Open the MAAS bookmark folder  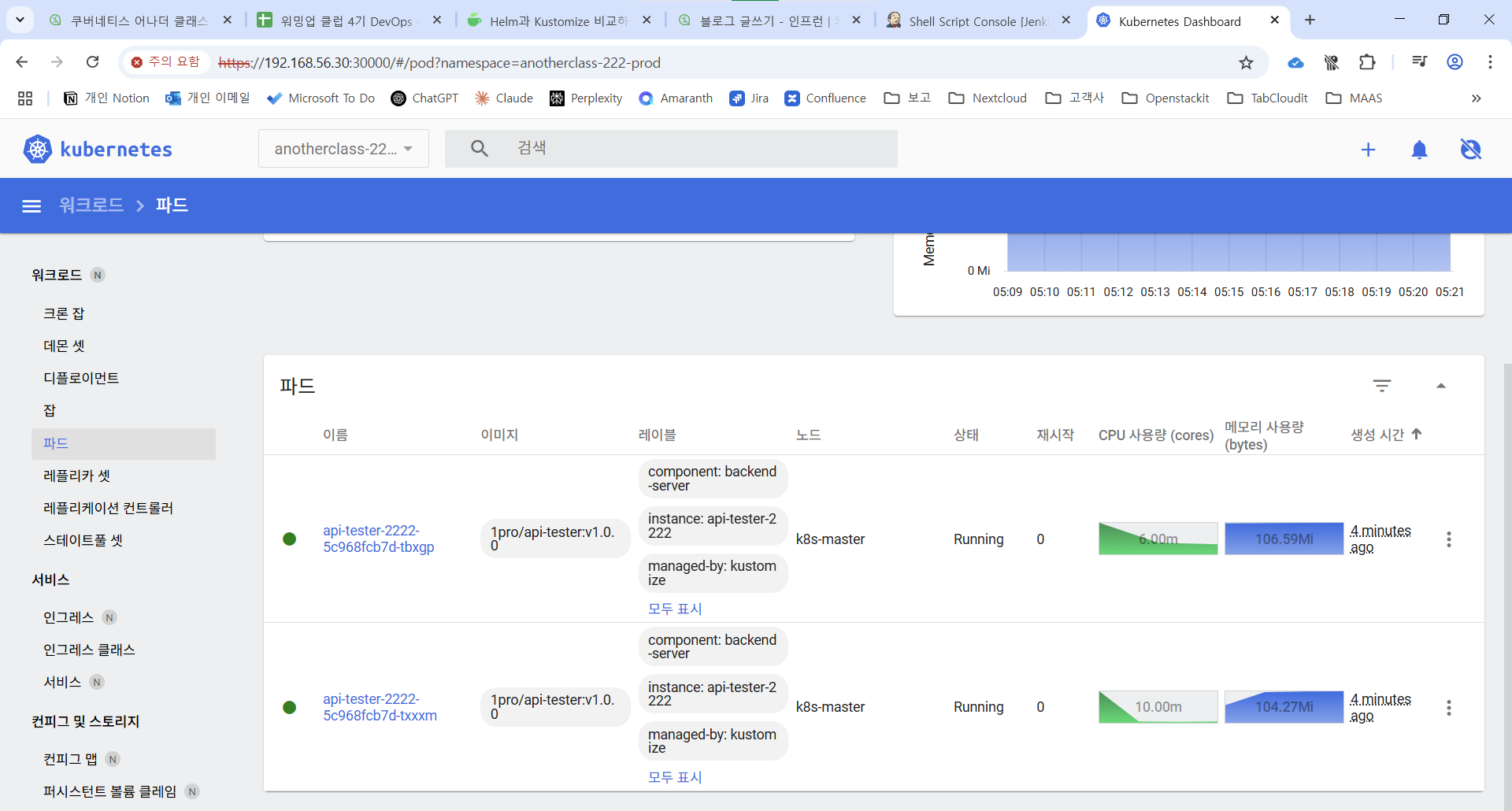point(1354,98)
